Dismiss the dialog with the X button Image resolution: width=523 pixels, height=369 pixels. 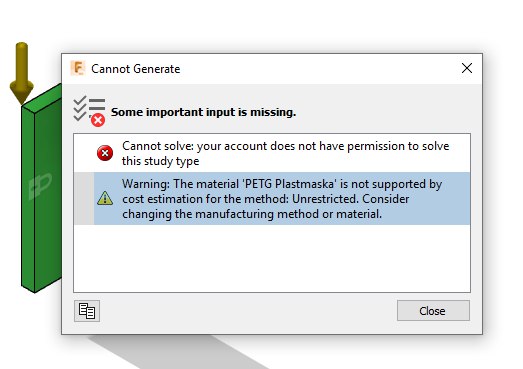[467, 68]
